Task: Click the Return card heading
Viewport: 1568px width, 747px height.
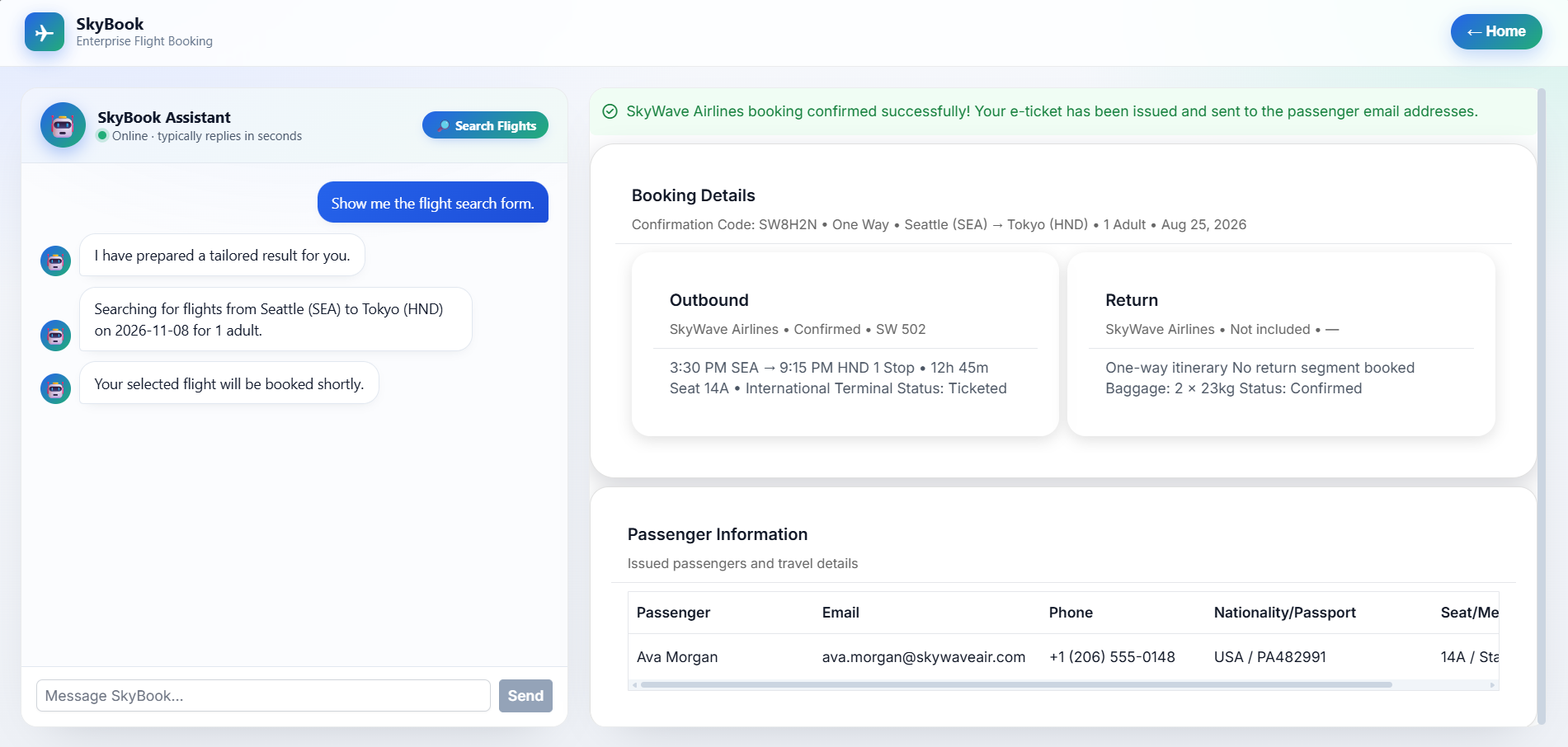Action: [1132, 300]
